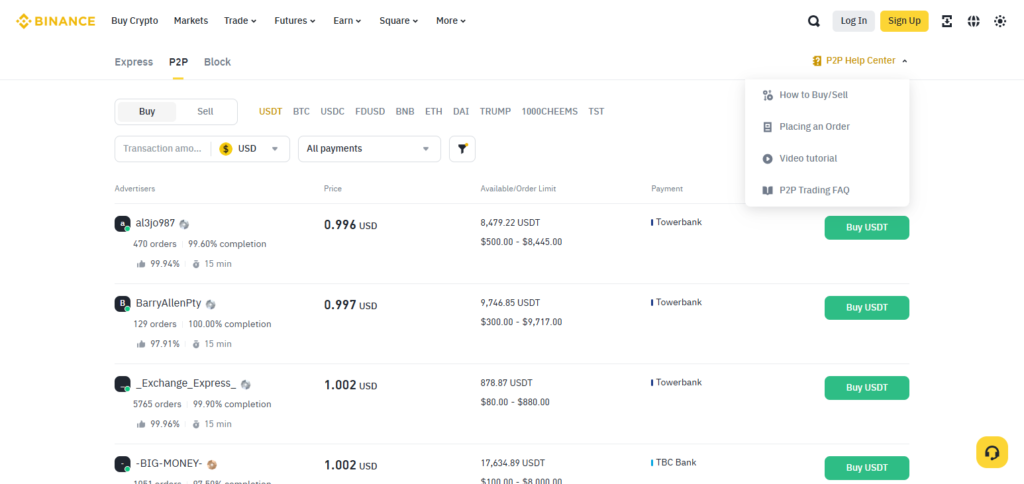This screenshot has width=1024, height=484.
Task: Select the BNB coin tab
Action: 405,112
